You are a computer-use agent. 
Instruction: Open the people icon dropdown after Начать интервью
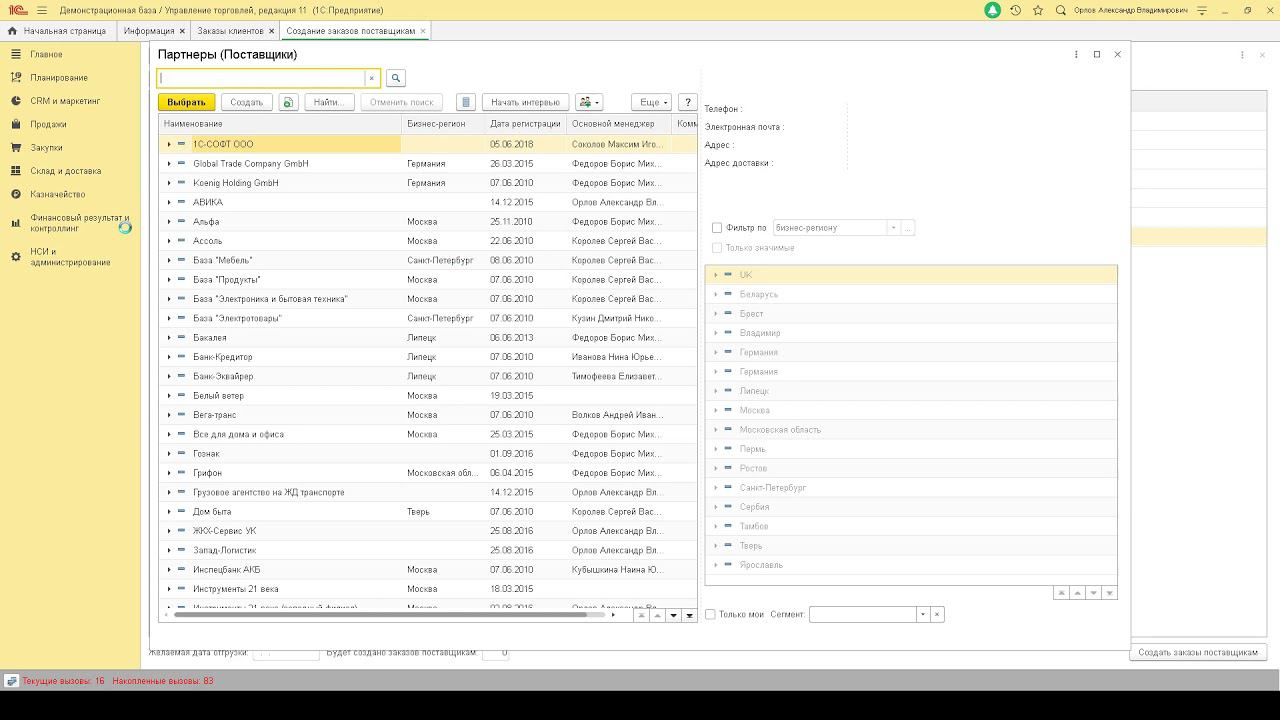(x=589, y=102)
